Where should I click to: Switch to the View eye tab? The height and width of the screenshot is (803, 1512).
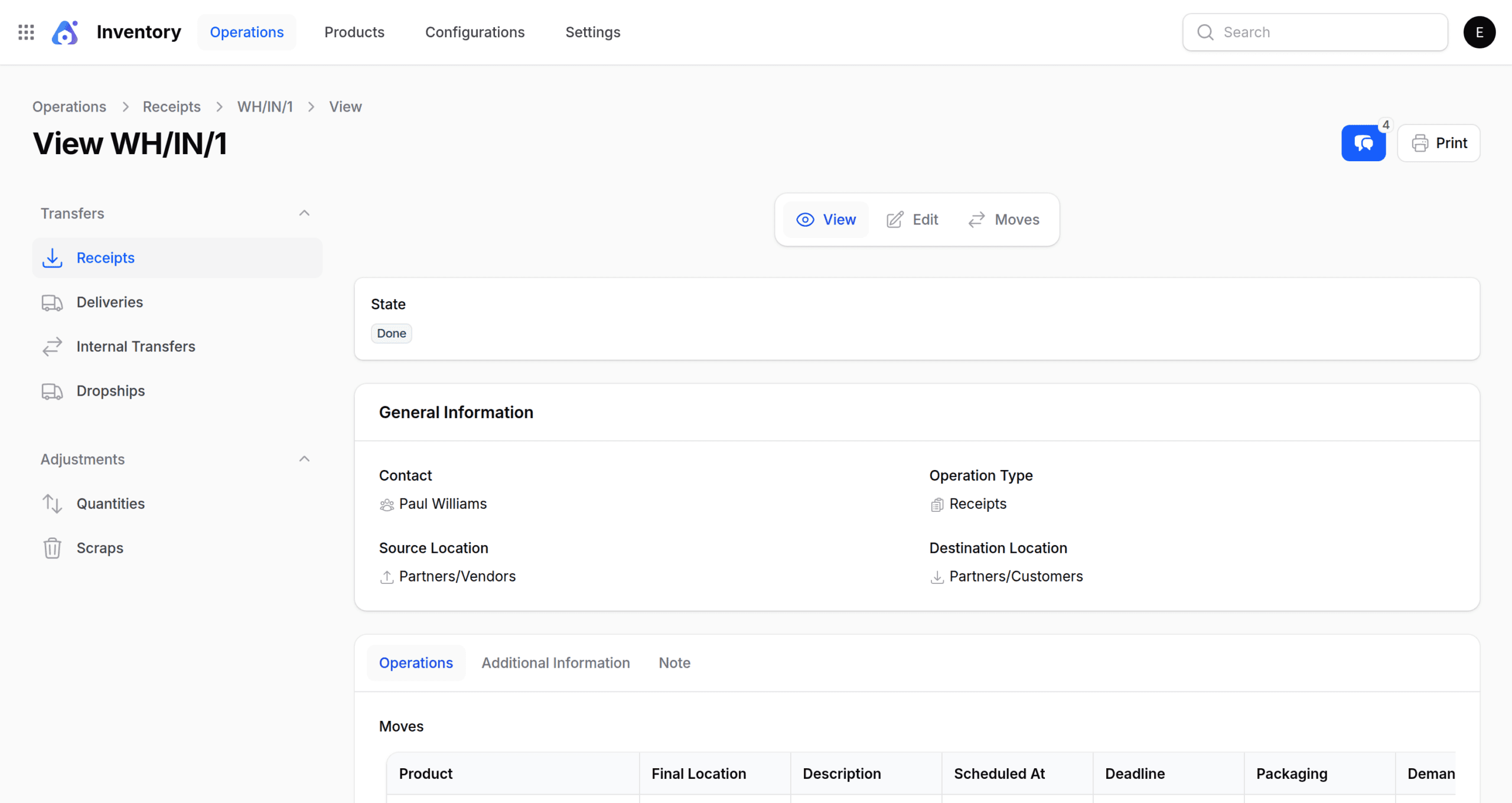[x=826, y=220]
